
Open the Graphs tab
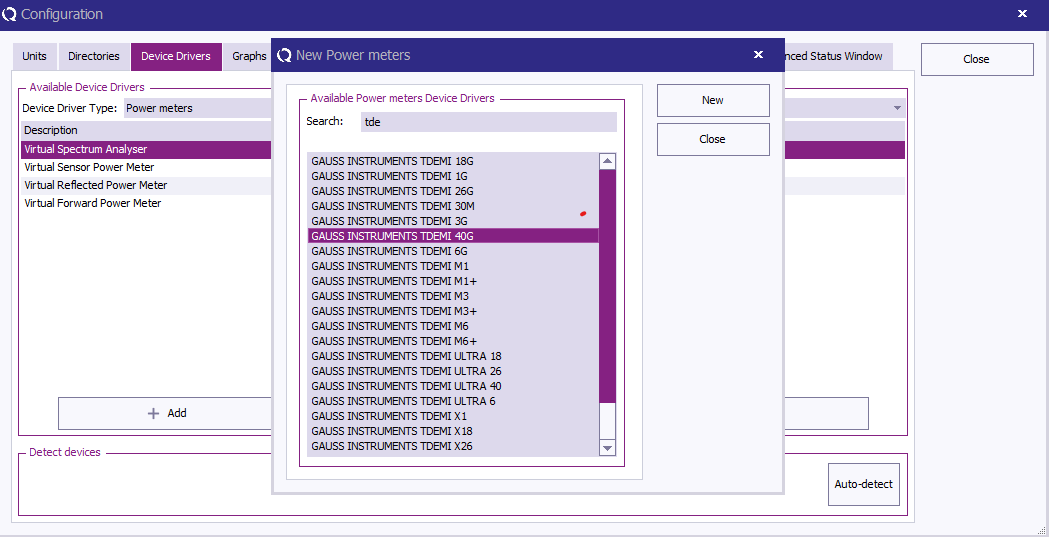tap(249, 57)
